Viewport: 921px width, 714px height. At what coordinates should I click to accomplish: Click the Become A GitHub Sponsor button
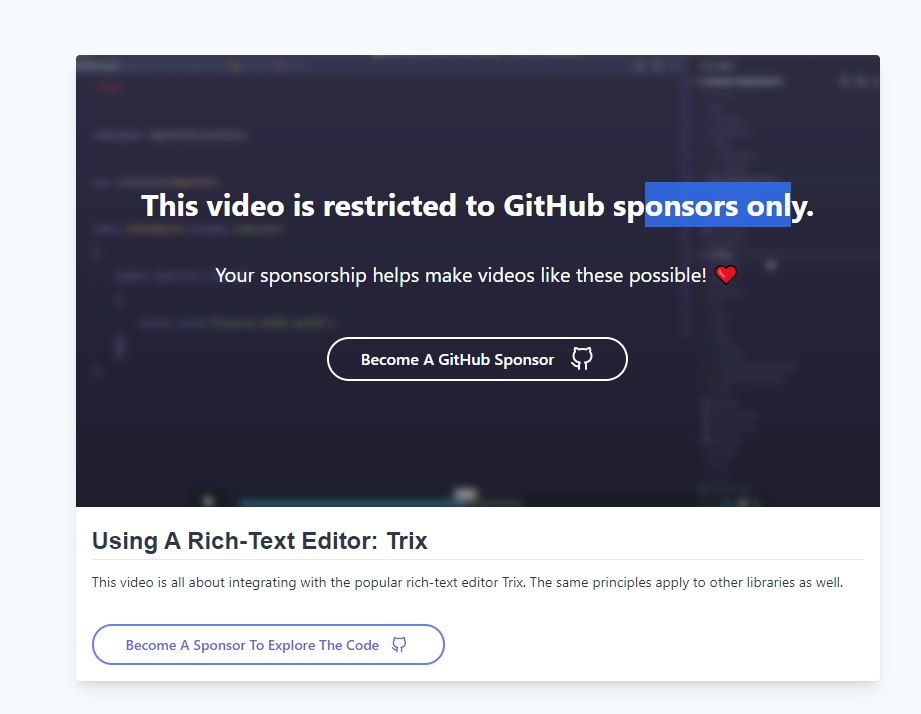tap(477, 359)
